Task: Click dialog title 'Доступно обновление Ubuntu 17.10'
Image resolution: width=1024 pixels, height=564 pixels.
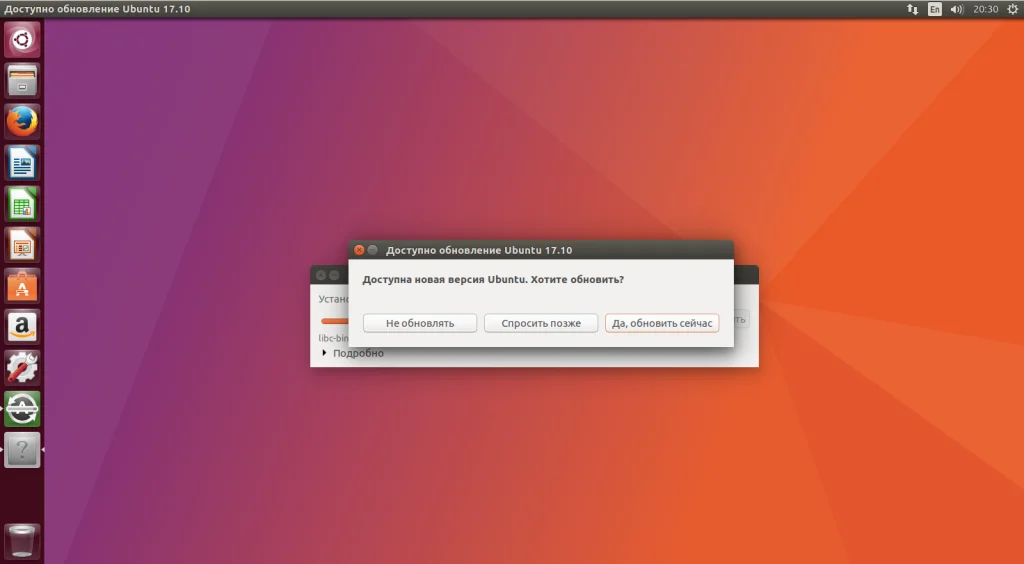Action: [479, 250]
